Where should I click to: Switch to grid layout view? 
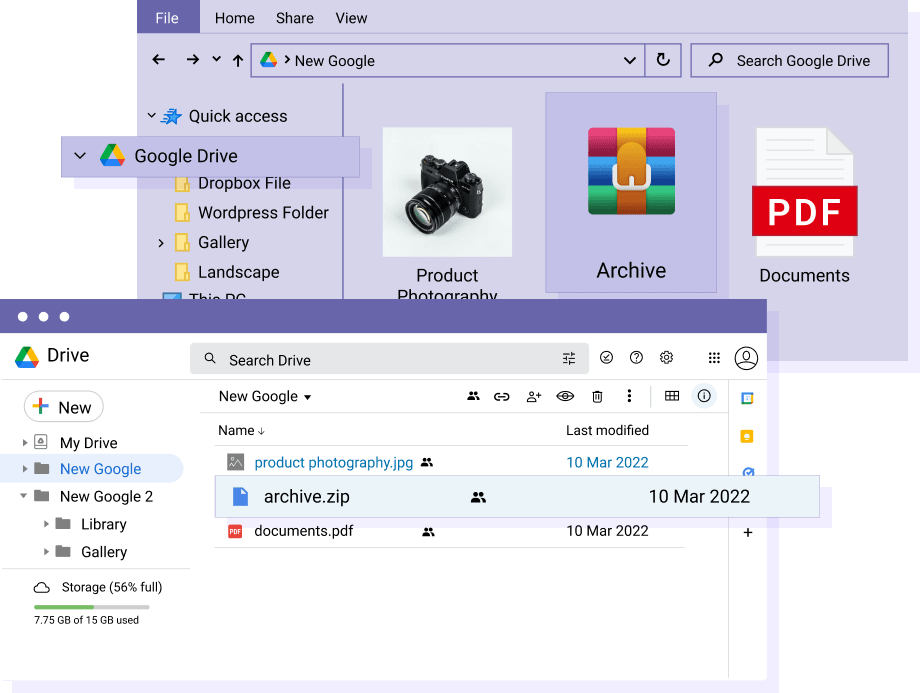click(672, 396)
